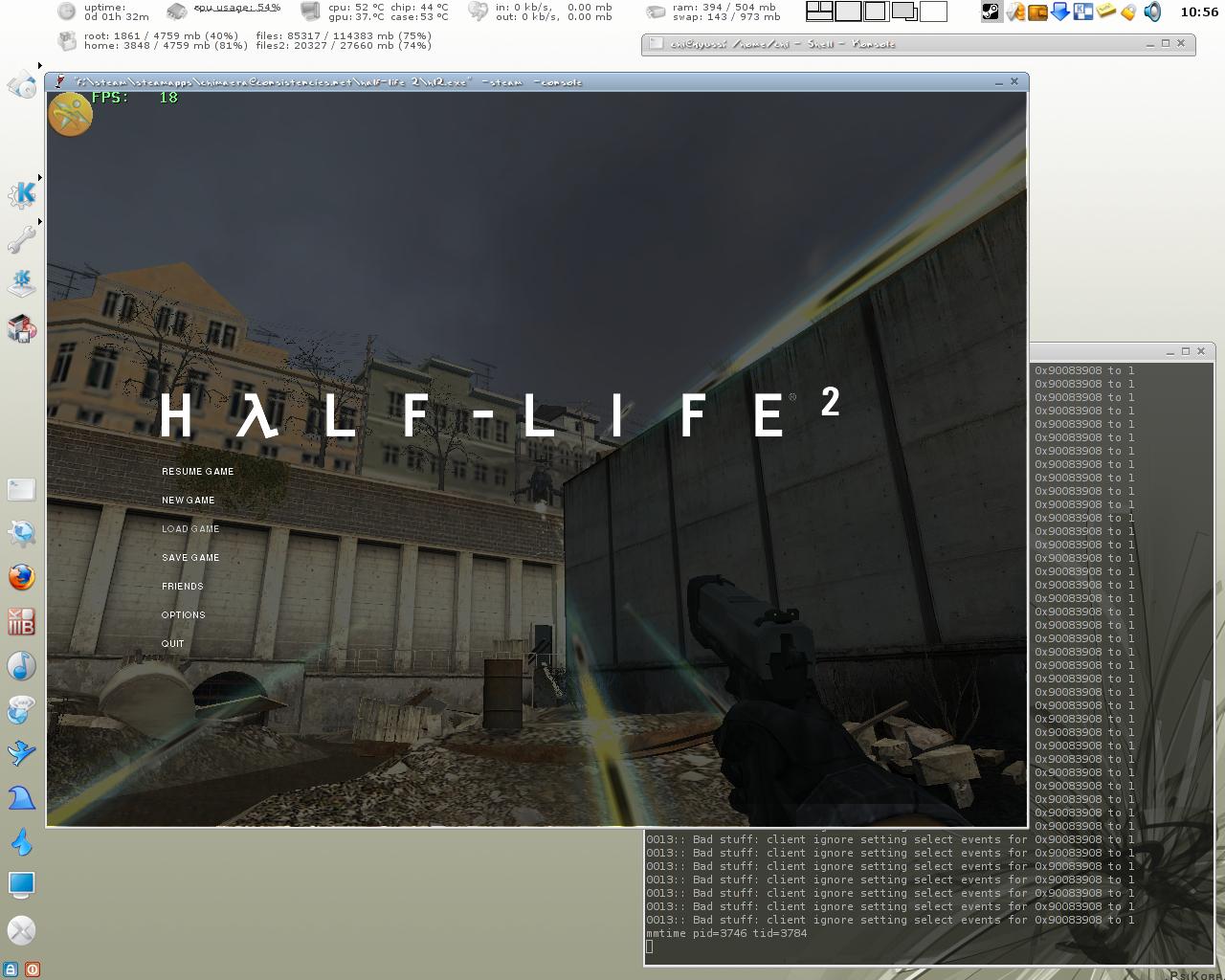
Task: Open Friends from the game menu
Action: (x=183, y=587)
